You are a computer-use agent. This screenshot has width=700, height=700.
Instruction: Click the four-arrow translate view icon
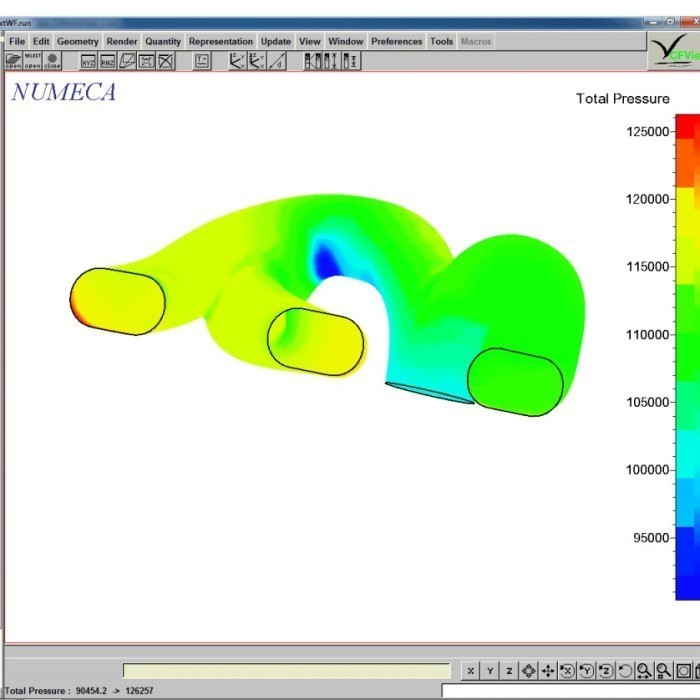[x=548, y=671]
